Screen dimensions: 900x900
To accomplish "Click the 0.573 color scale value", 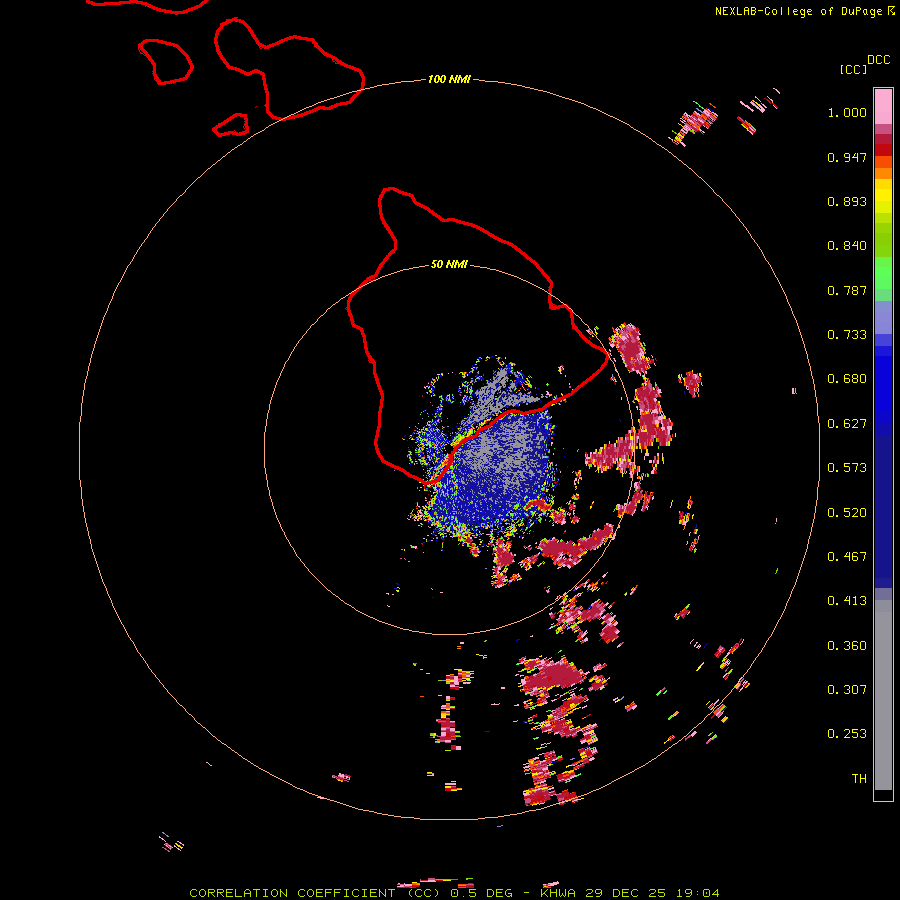I will point(847,468).
